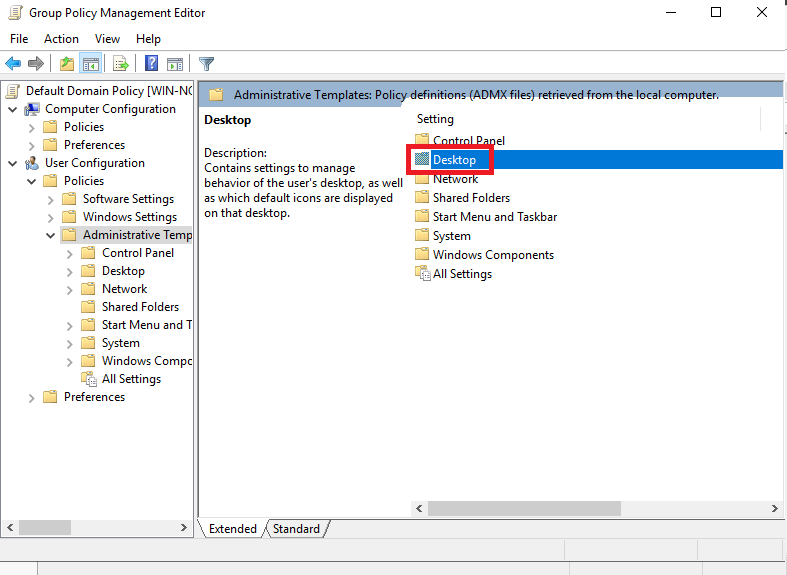
Task: Select Start Menu and Taskbar in right list
Action: point(495,217)
